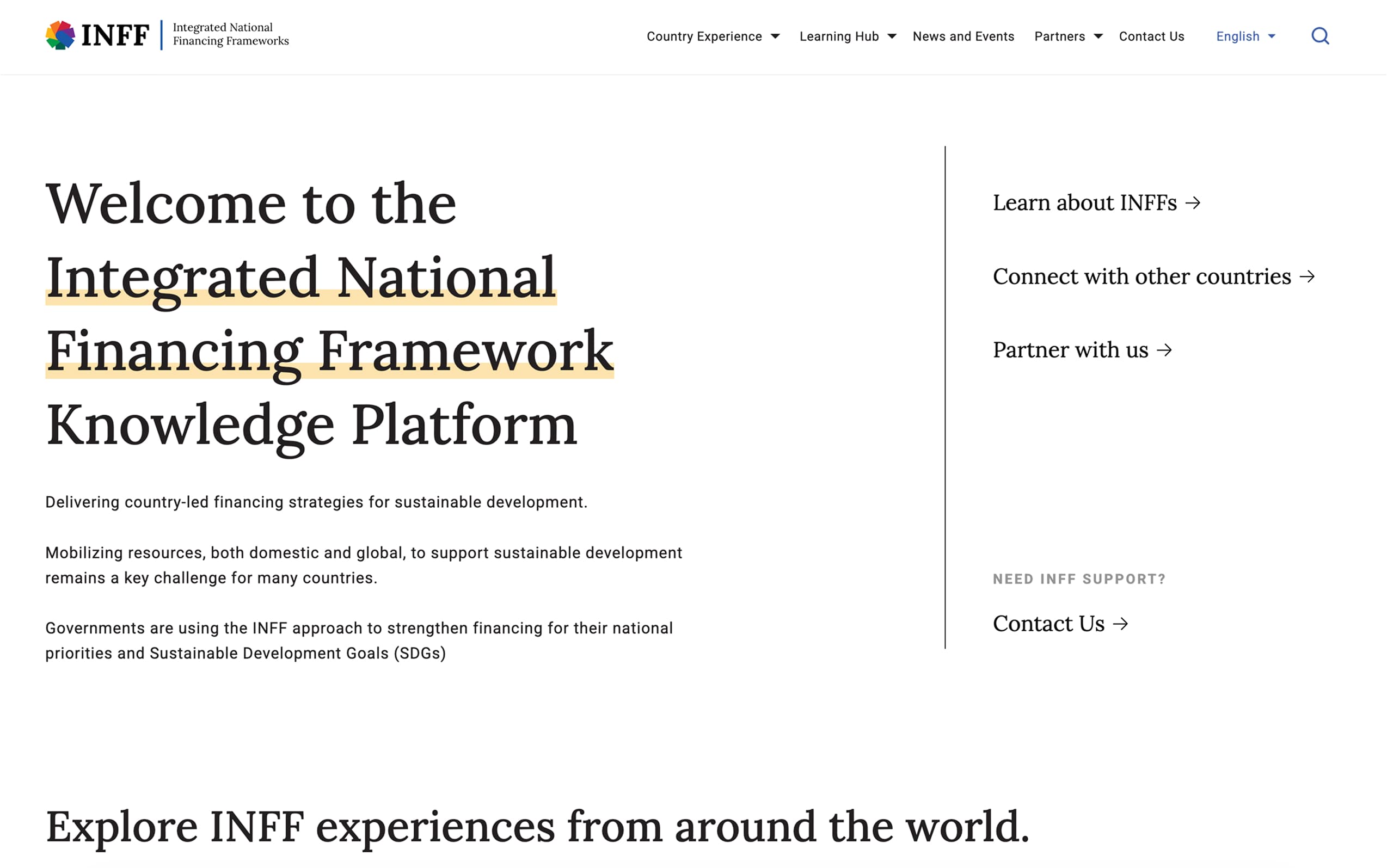Click Contact Us under NEED INFF SUPPORT
This screenshot has width=1387, height=868.
(1049, 624)
